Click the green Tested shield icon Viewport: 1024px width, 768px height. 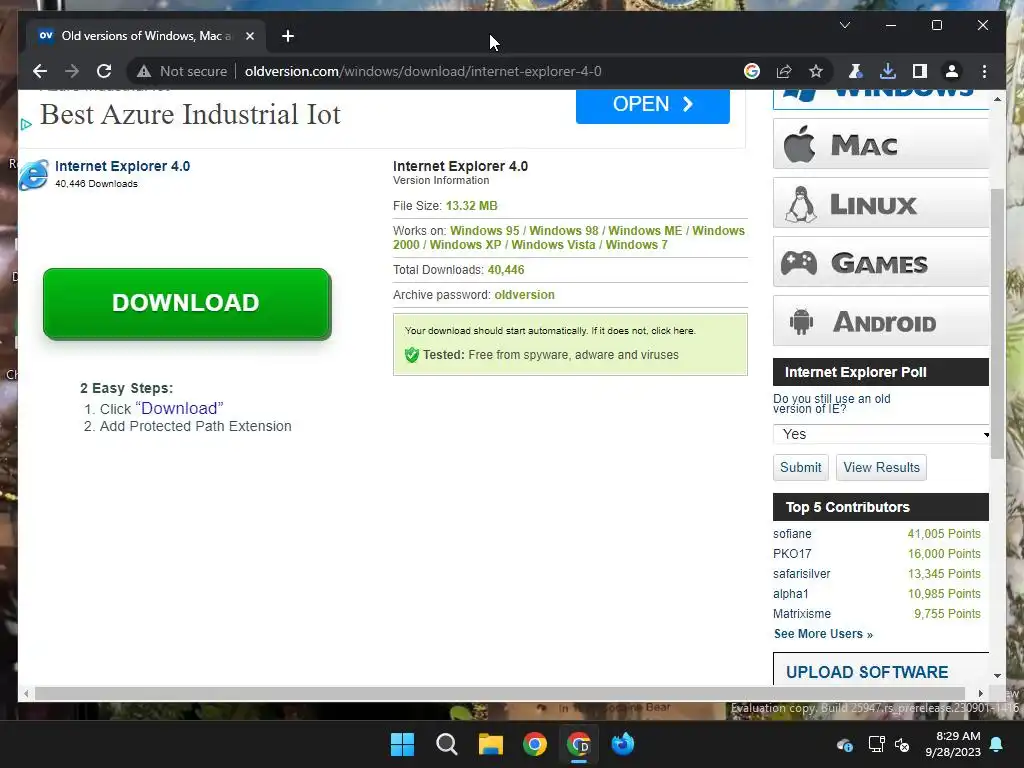tap(411, 355)
